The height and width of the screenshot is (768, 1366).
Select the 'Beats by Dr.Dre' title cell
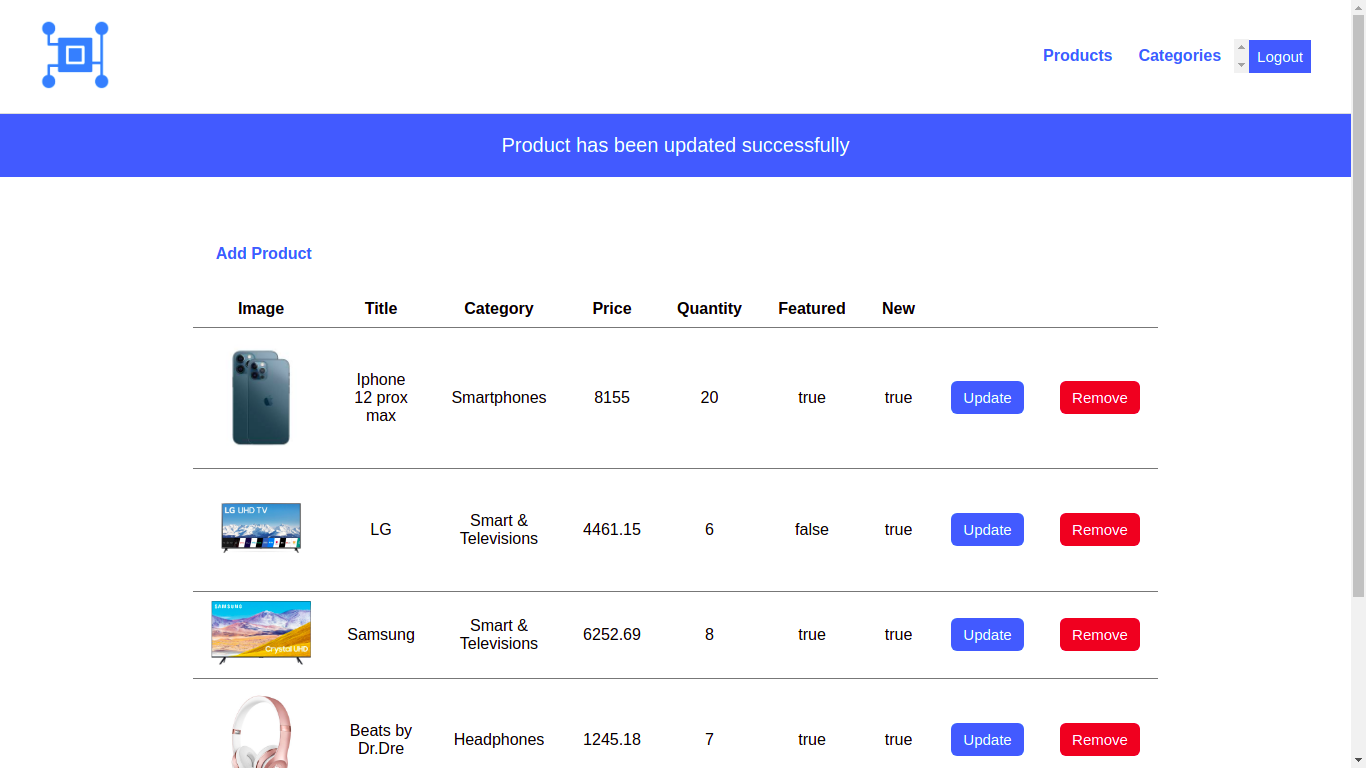coord(381,740)
